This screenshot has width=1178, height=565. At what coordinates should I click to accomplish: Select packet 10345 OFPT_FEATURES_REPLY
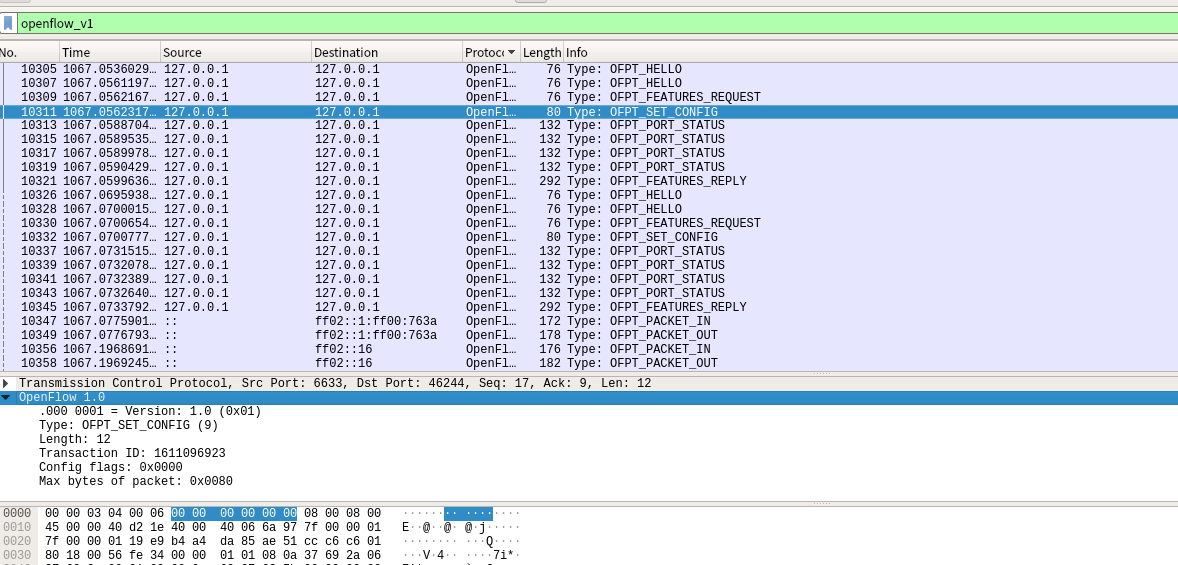pyautogui.click(x=589, y=307)
